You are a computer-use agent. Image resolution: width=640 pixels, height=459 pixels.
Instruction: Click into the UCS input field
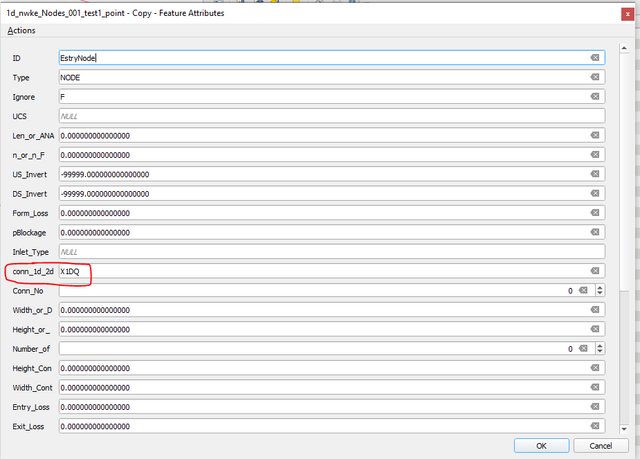coord(330,116)
